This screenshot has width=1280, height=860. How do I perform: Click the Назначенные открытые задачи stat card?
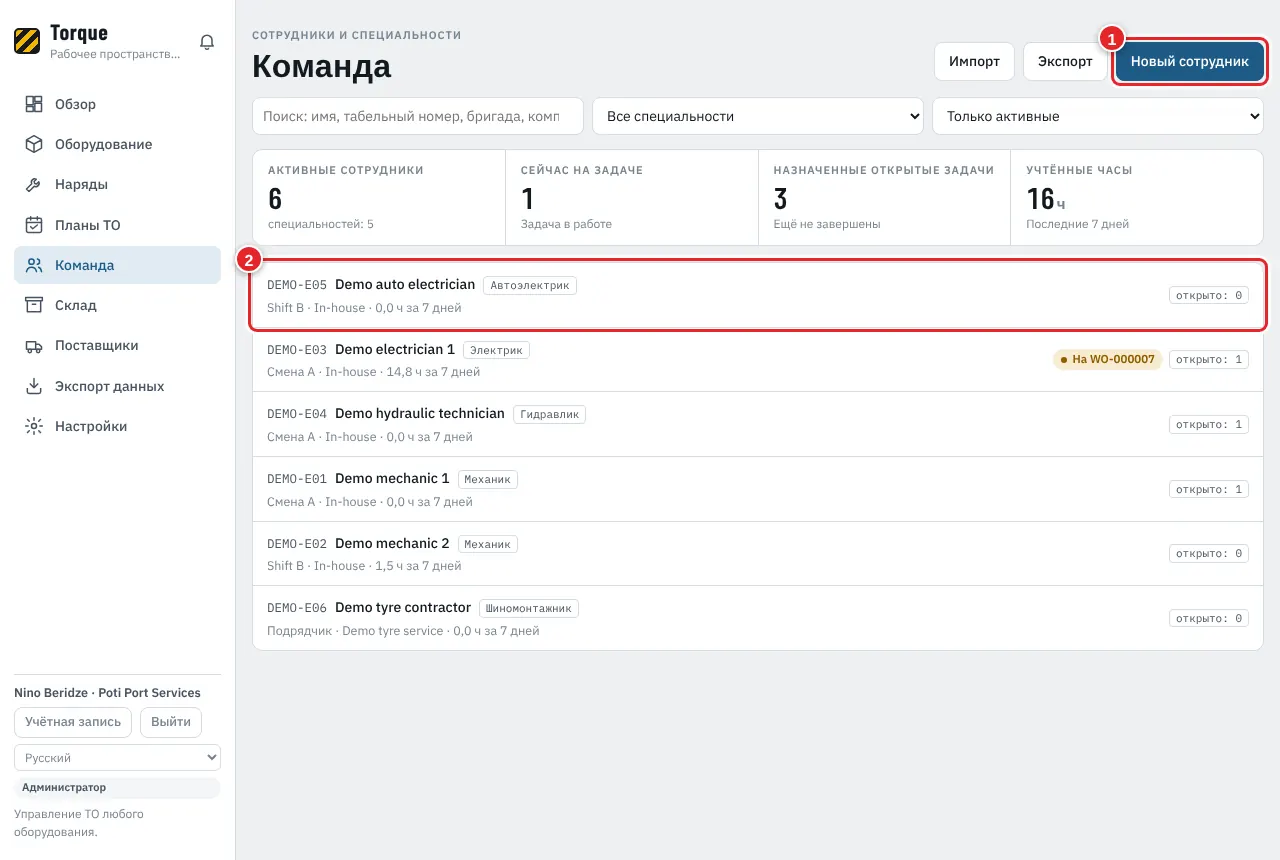pyautogui.click(x=885, y=197)
